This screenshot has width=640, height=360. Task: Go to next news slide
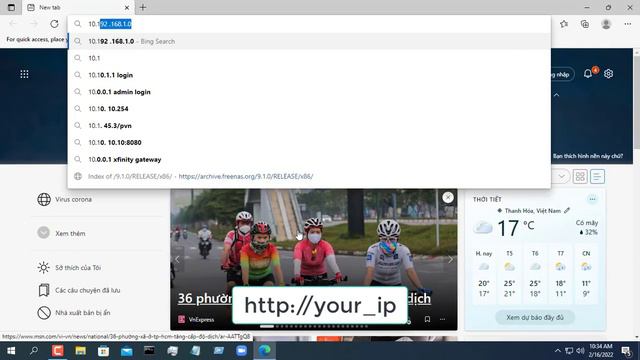(x=450, y=259)
